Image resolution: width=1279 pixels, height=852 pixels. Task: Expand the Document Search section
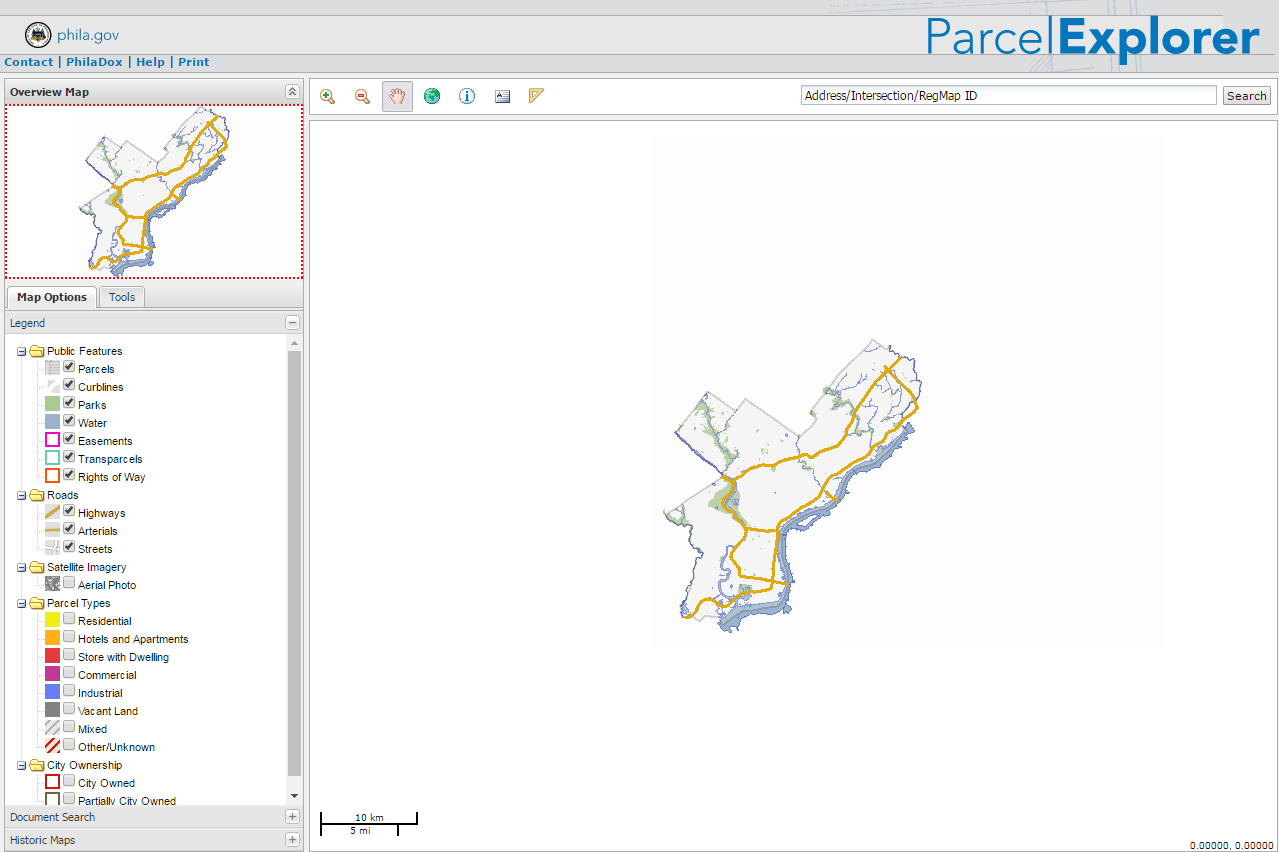pyautogui.click(x=292, y=817)
